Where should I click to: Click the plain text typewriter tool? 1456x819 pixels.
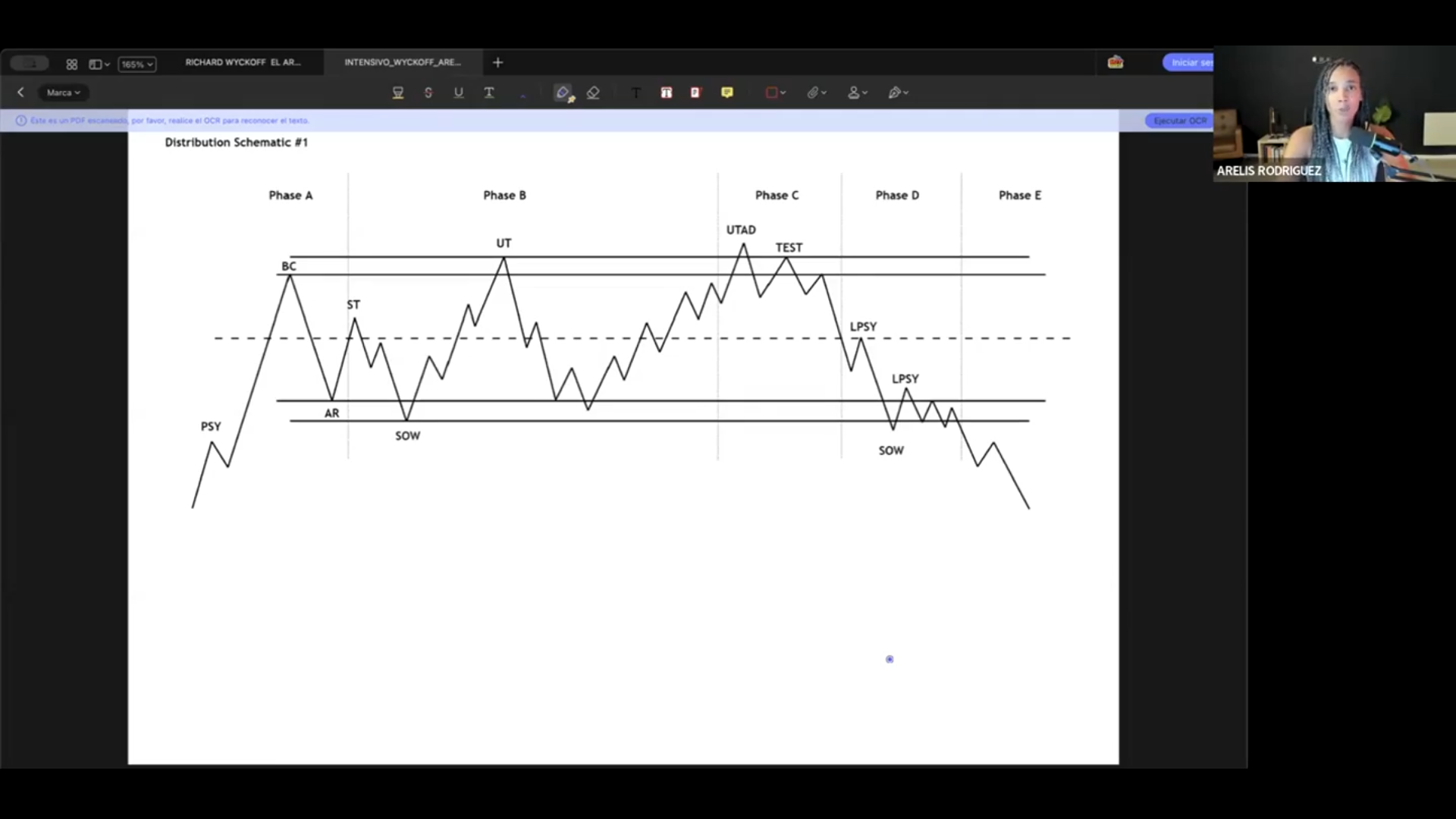pyautogui.click(x=635, y=93)
